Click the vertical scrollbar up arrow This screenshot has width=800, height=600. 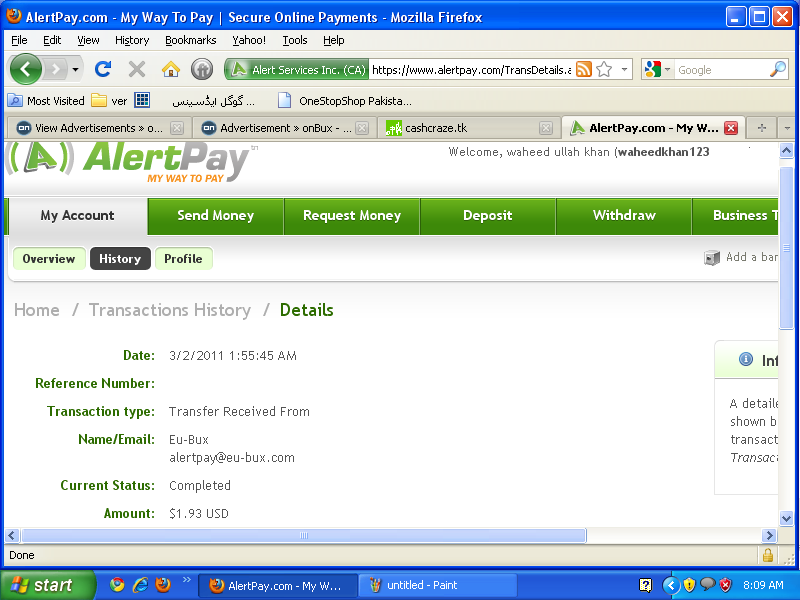tap(786, 151)
